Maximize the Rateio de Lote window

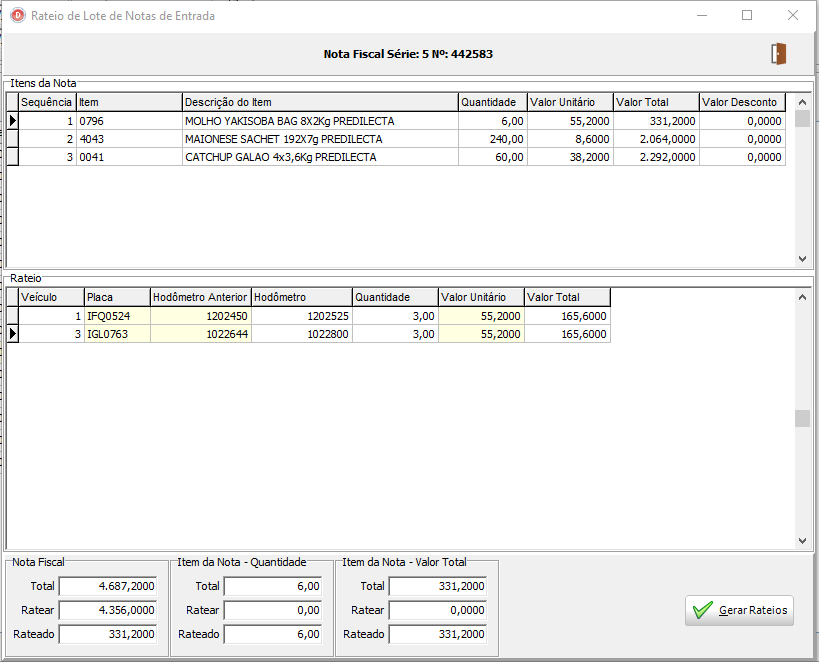tap(746, 16)
